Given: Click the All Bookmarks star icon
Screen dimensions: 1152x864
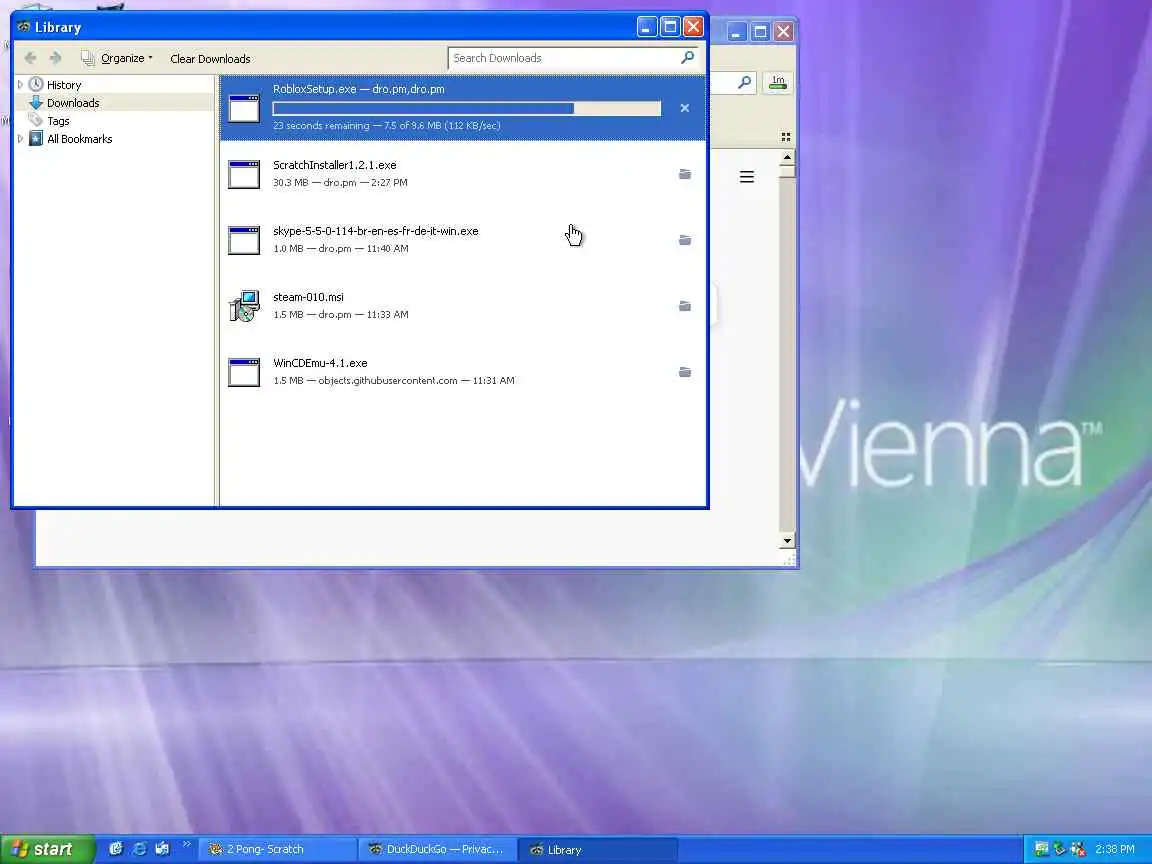Looking at the screenshot, I should click(35, 138).
